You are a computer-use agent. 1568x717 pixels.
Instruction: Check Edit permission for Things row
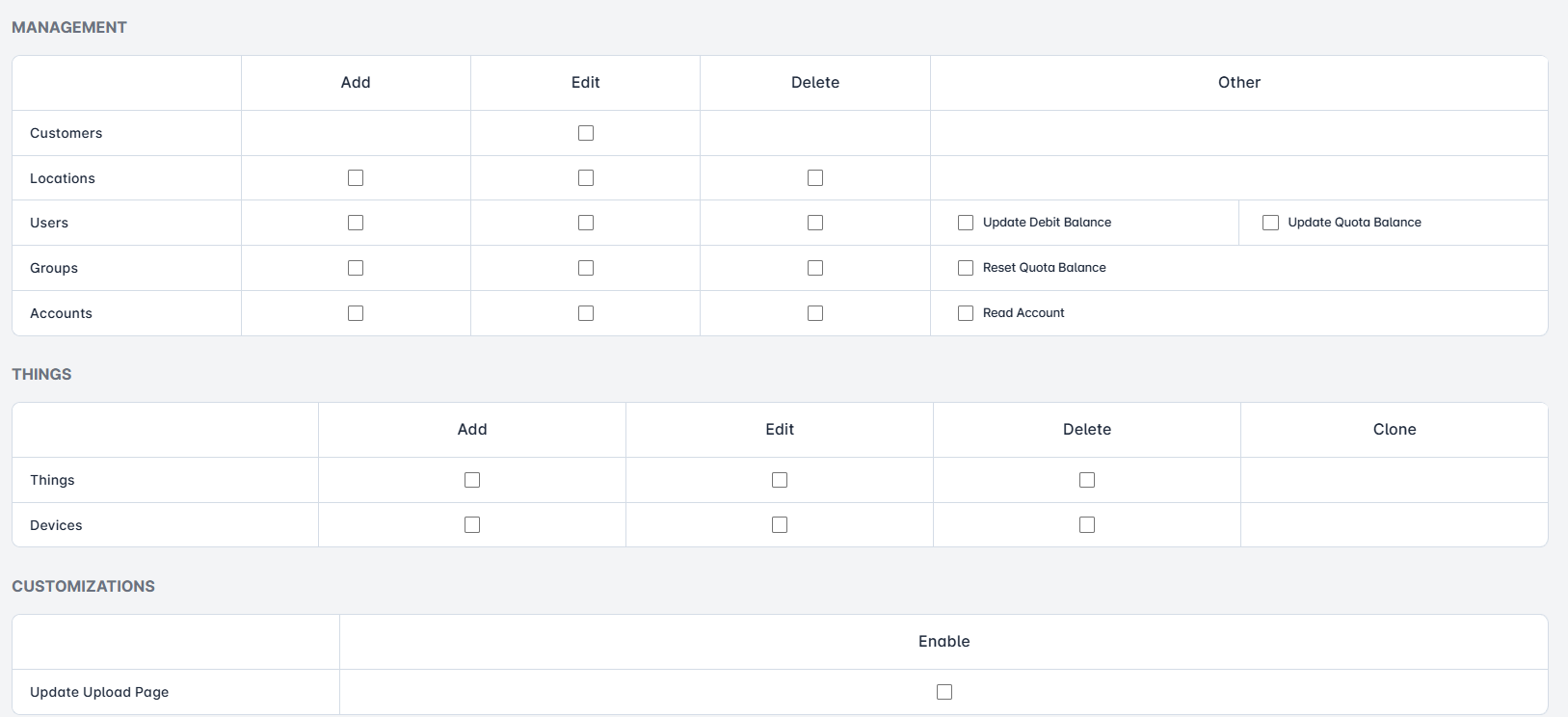click(x=780, y=480)
